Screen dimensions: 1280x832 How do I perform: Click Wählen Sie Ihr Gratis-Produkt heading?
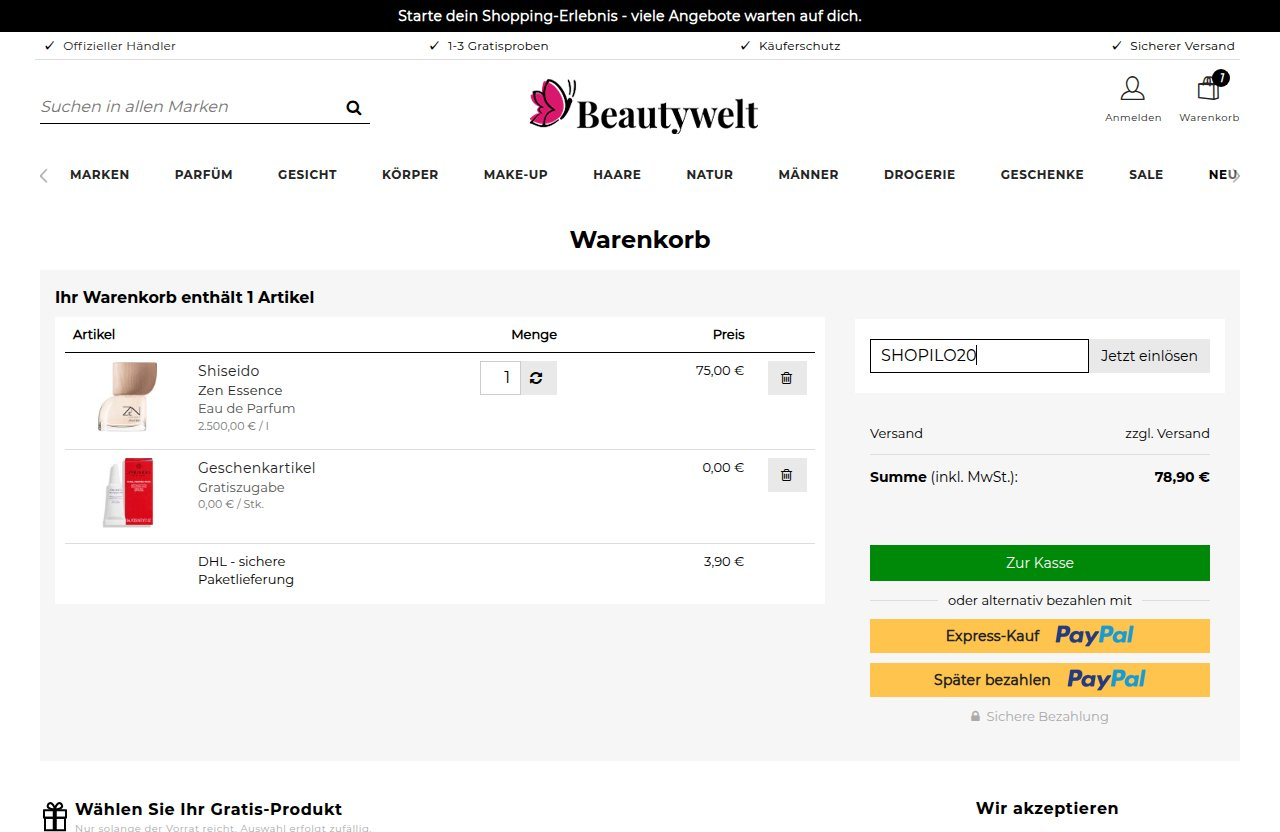pyautogui.click(x=209, y=810)
